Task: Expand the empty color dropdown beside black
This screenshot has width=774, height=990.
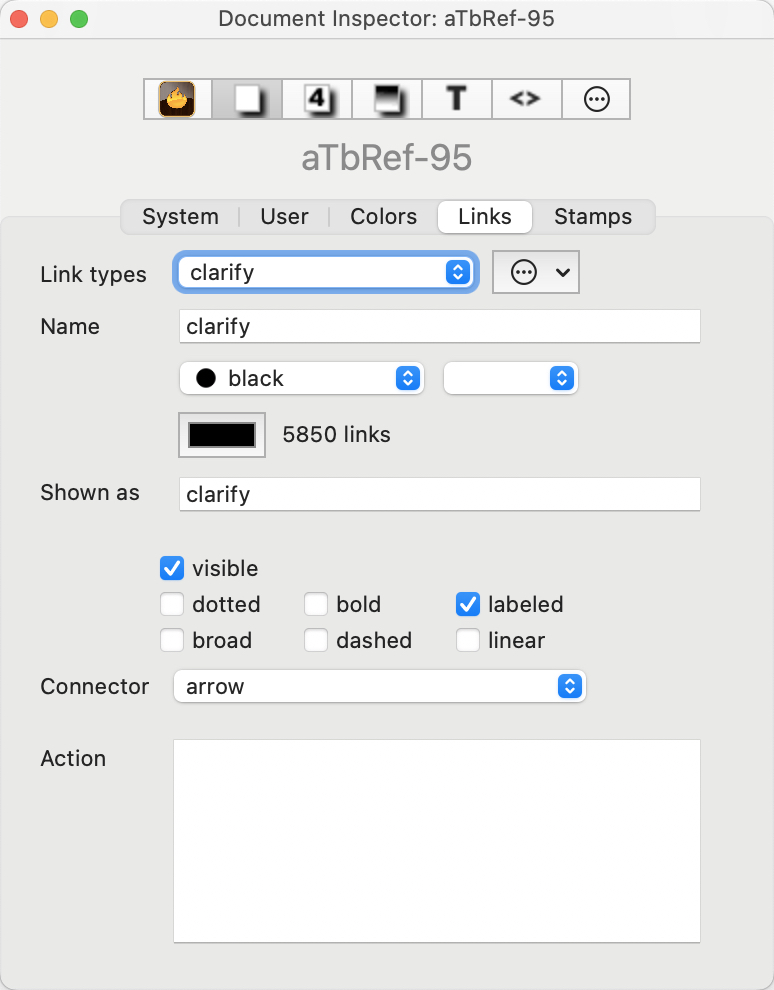Action: click(x=510, y=378)
